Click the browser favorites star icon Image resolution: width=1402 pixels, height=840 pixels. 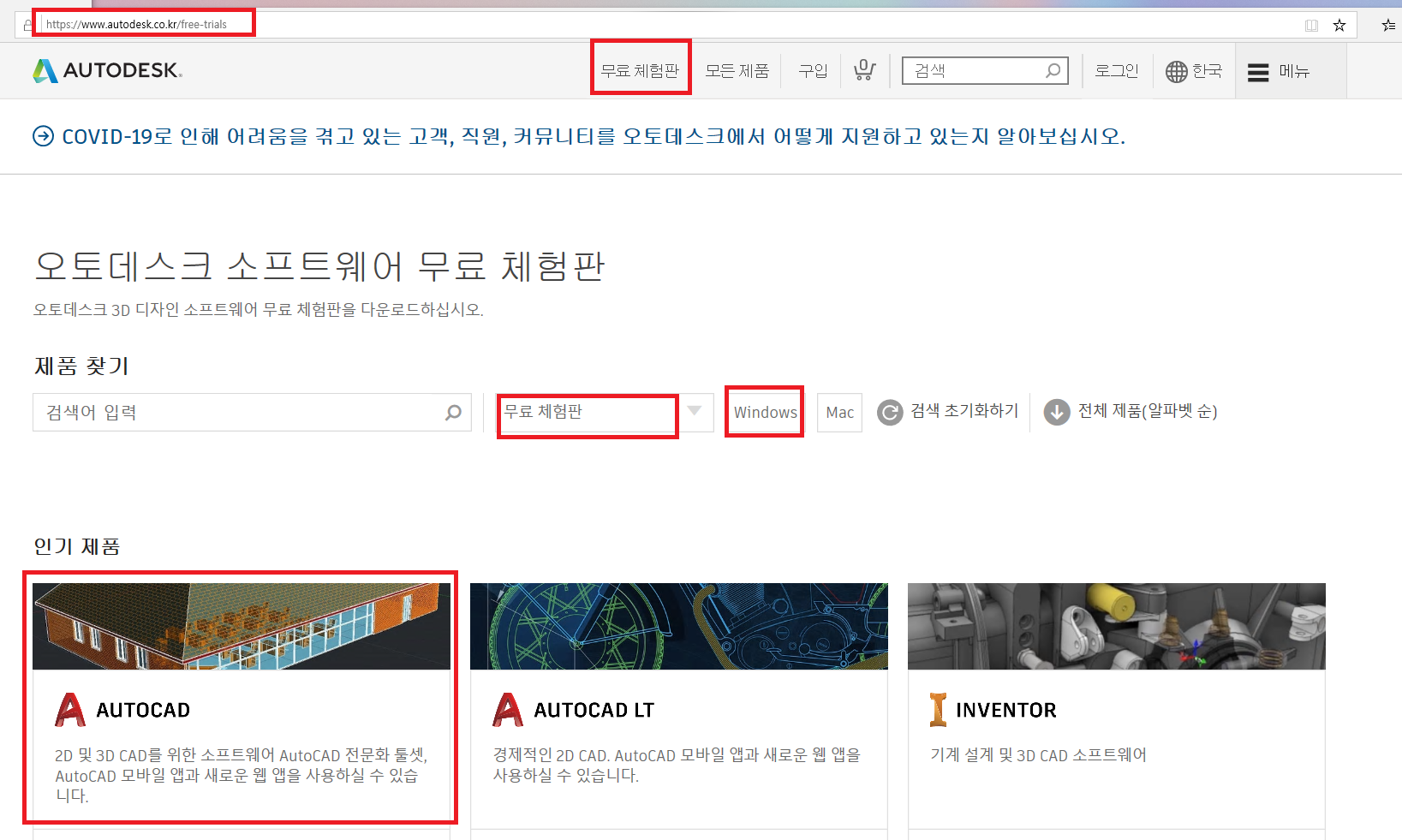(x=1339, y=25)
